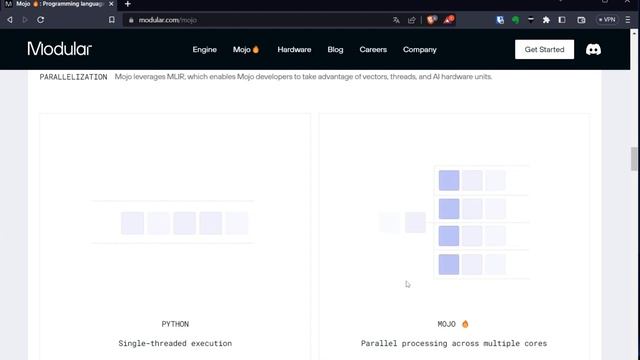Click the 'Mojo leverages MLIR' description text
This screenshot has height=360, width=640.
pyautogui.click(x=303, y=77)
